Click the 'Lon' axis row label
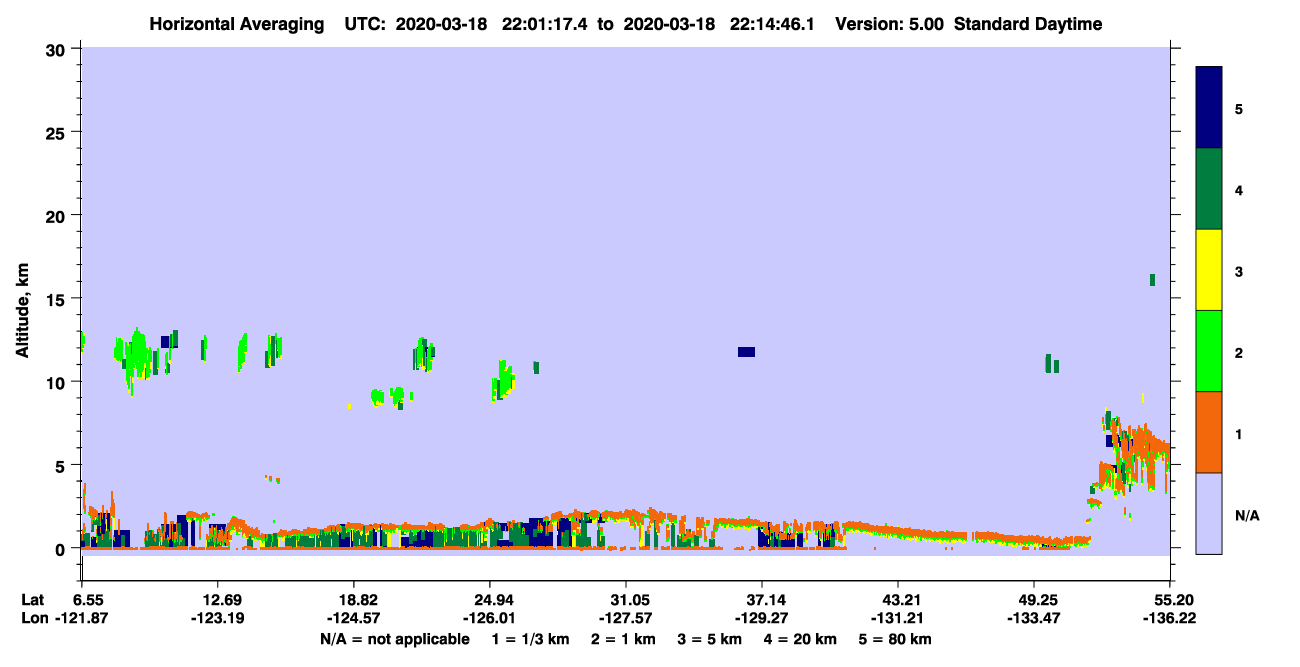 (33, 618)
